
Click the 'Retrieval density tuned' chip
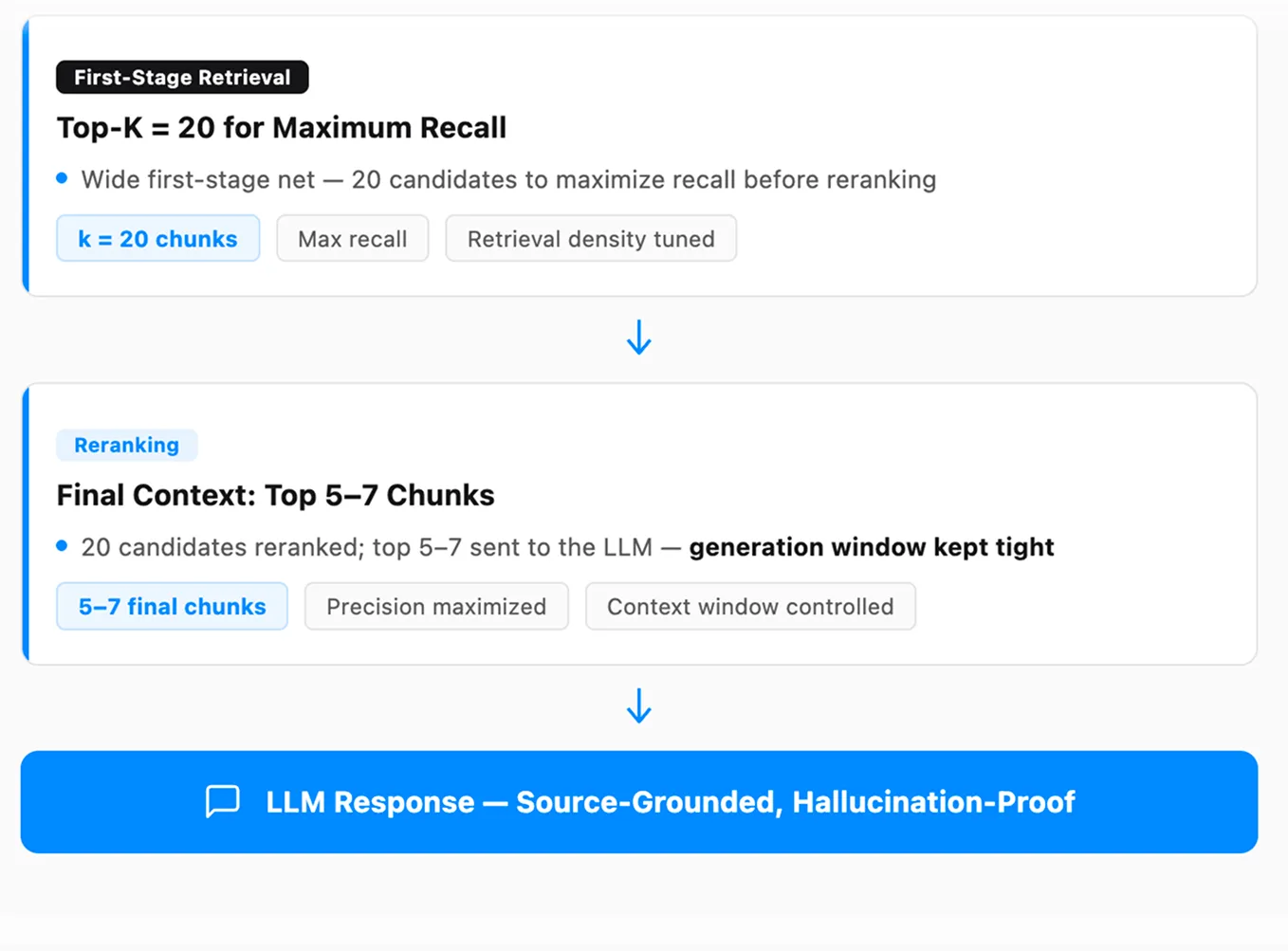[591, 239]
